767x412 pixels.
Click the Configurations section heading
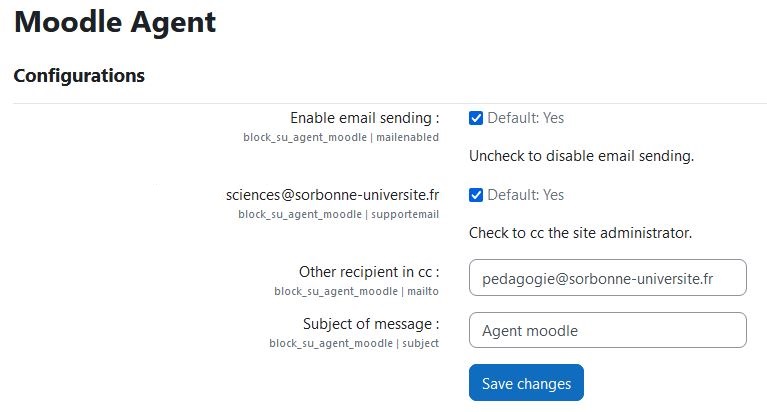point(79,75)
